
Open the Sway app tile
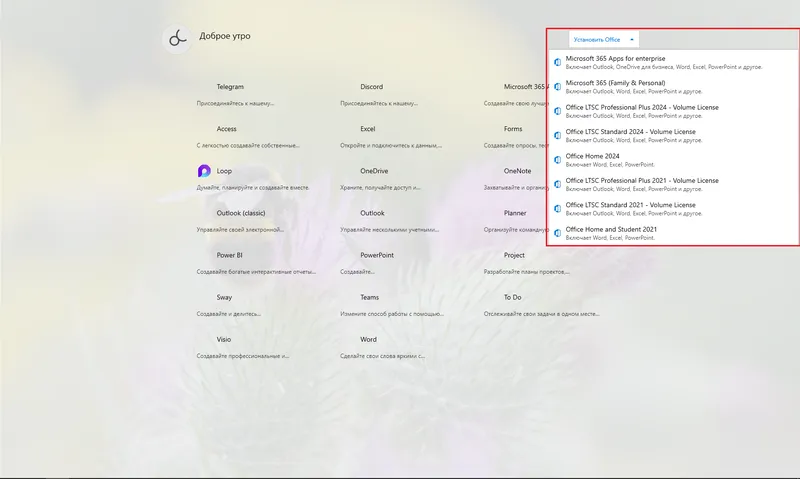(229, 305)
